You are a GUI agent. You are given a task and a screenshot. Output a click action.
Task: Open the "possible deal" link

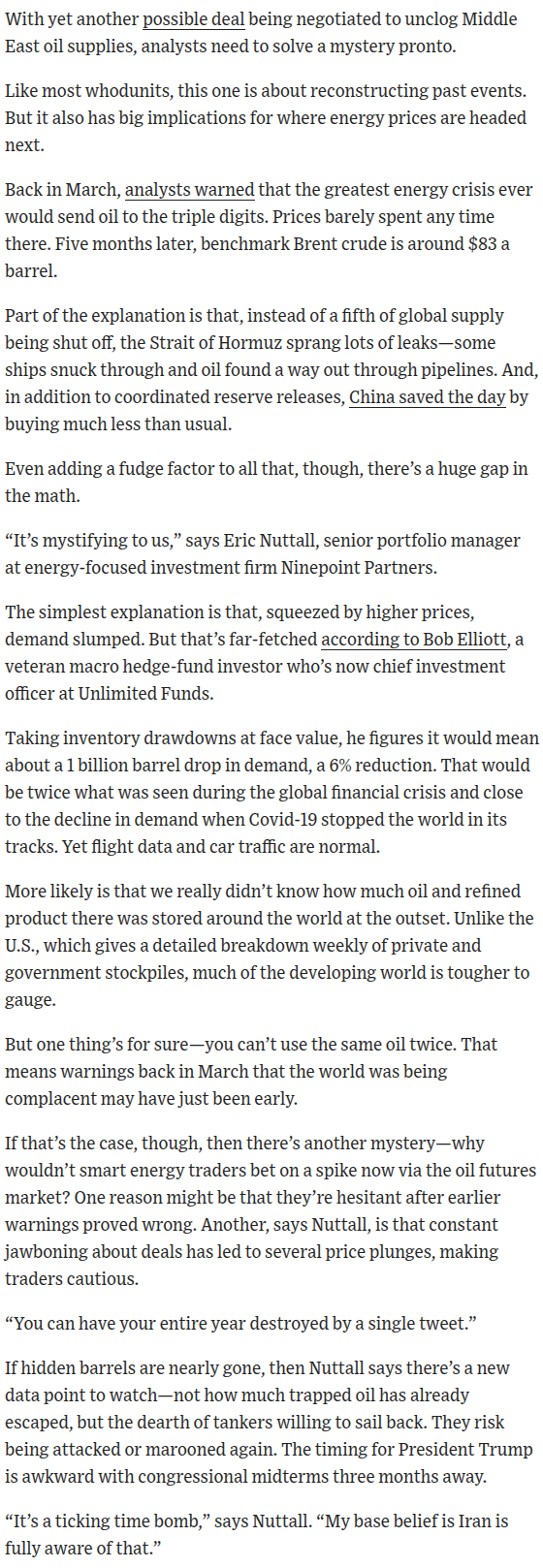(x=193, y=19)
